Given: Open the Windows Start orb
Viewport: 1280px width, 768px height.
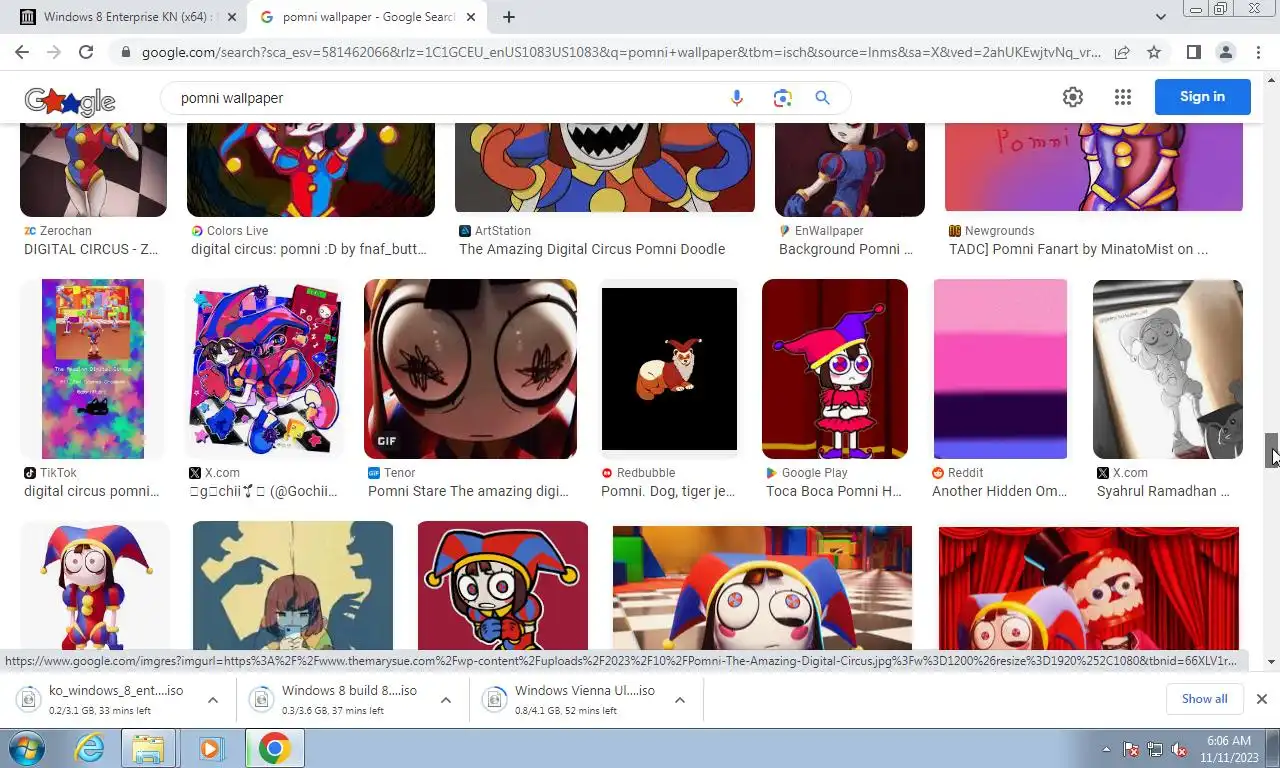Looking at the screenshot, I should 27,748.
